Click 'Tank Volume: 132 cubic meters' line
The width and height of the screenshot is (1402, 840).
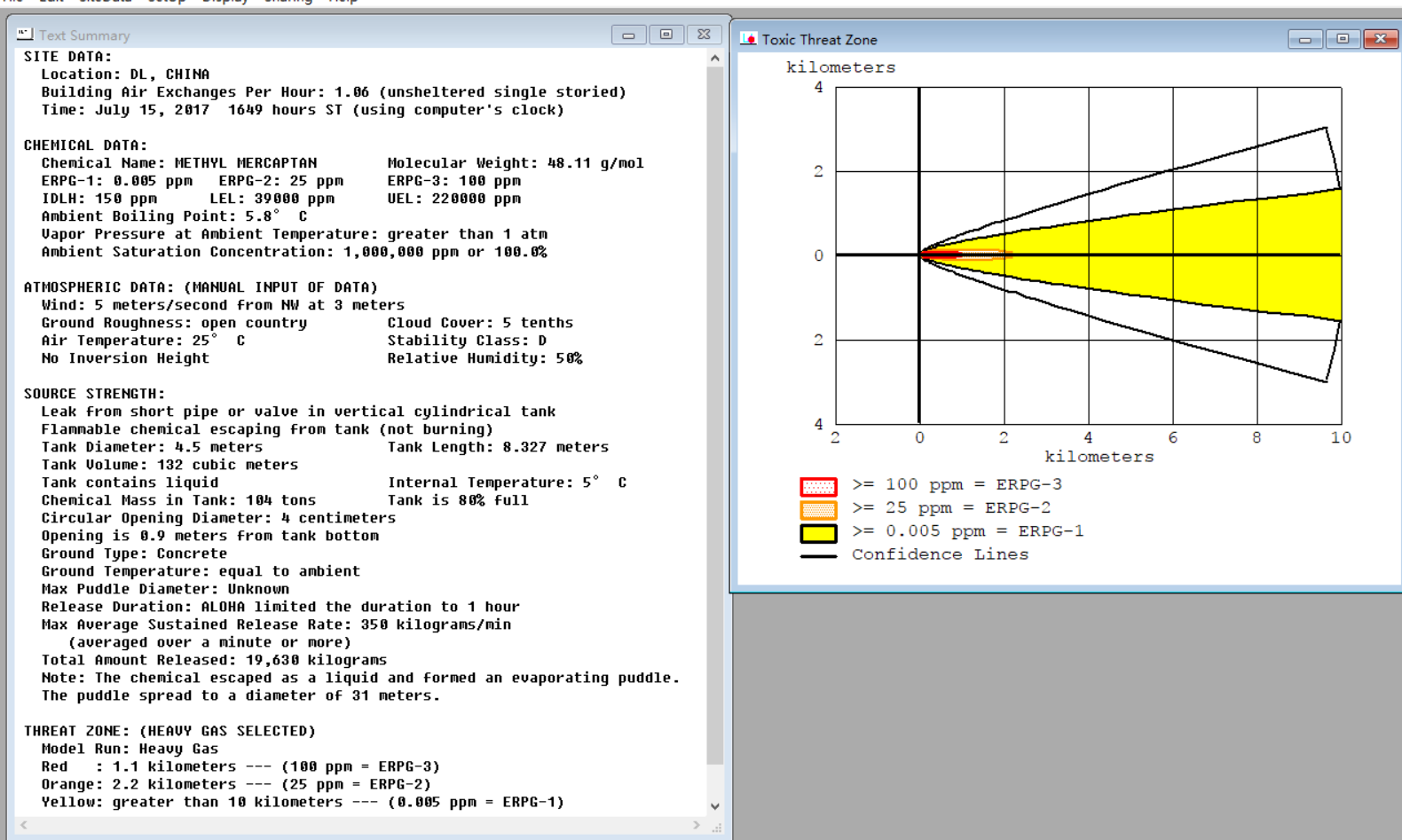[169, 465]
